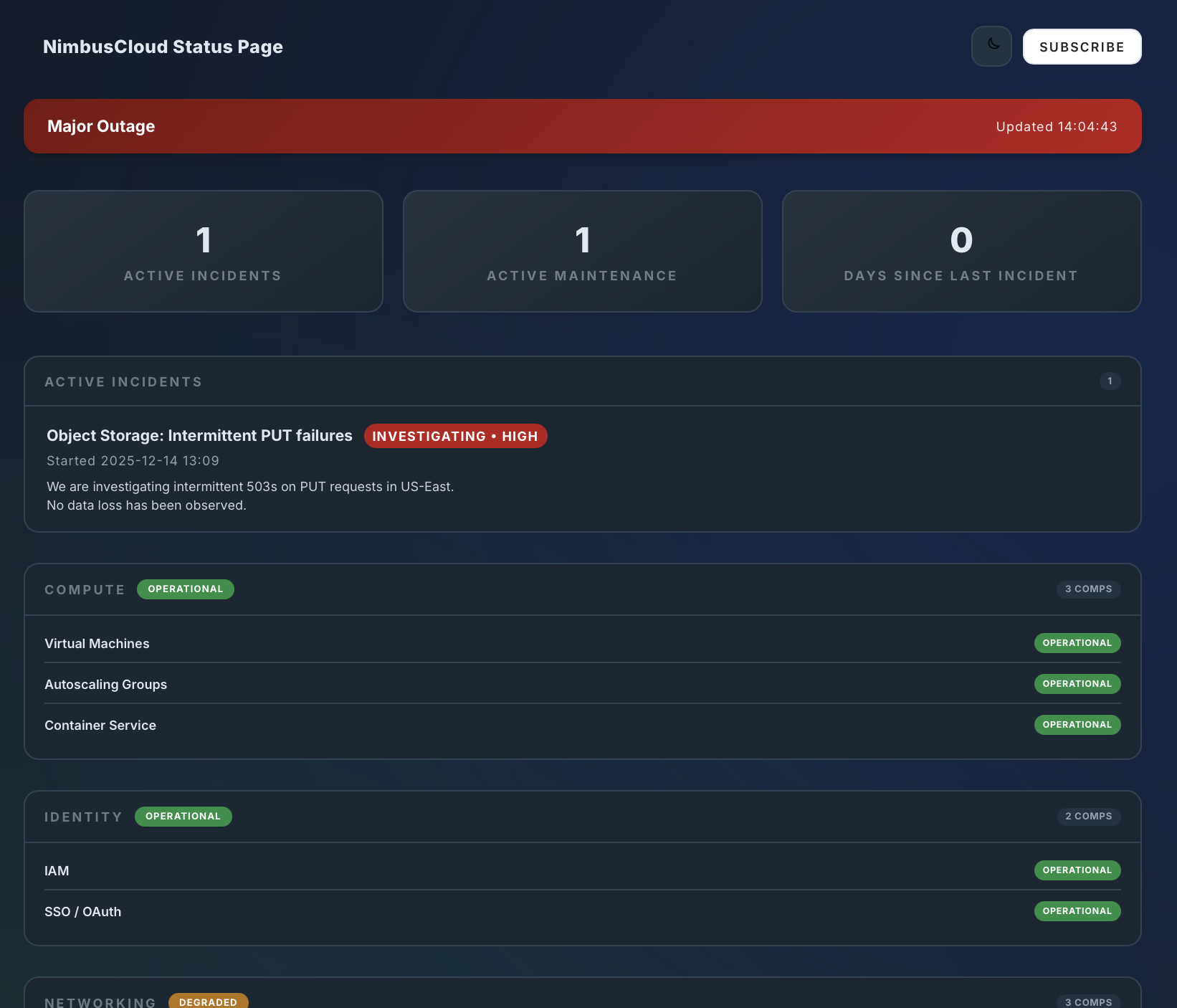Click Identity group's Operational badge
This screenshot has height=1008, width=1177.
coord(183,817)
